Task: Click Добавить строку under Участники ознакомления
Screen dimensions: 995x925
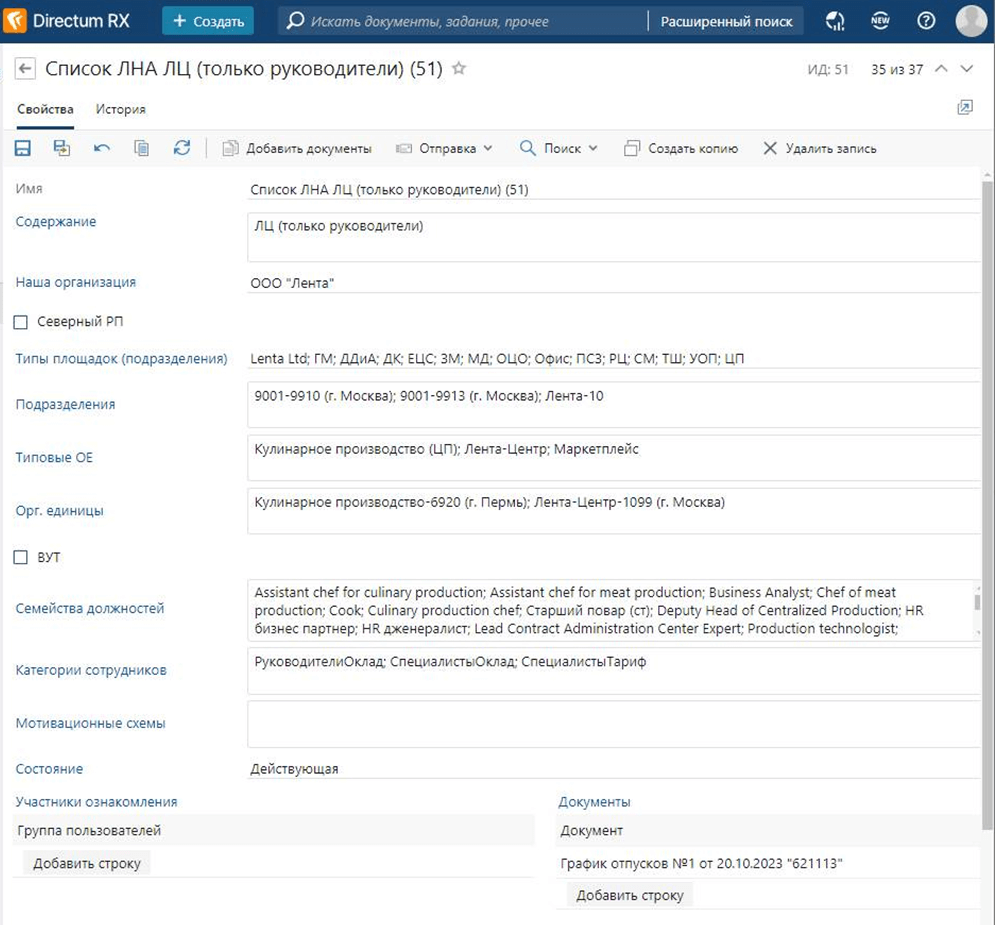Action: pos(87,863)
